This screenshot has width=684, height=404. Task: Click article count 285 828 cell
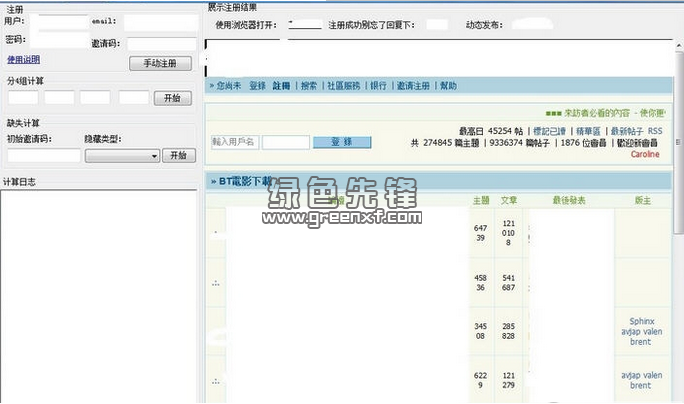tap(509, 331)
